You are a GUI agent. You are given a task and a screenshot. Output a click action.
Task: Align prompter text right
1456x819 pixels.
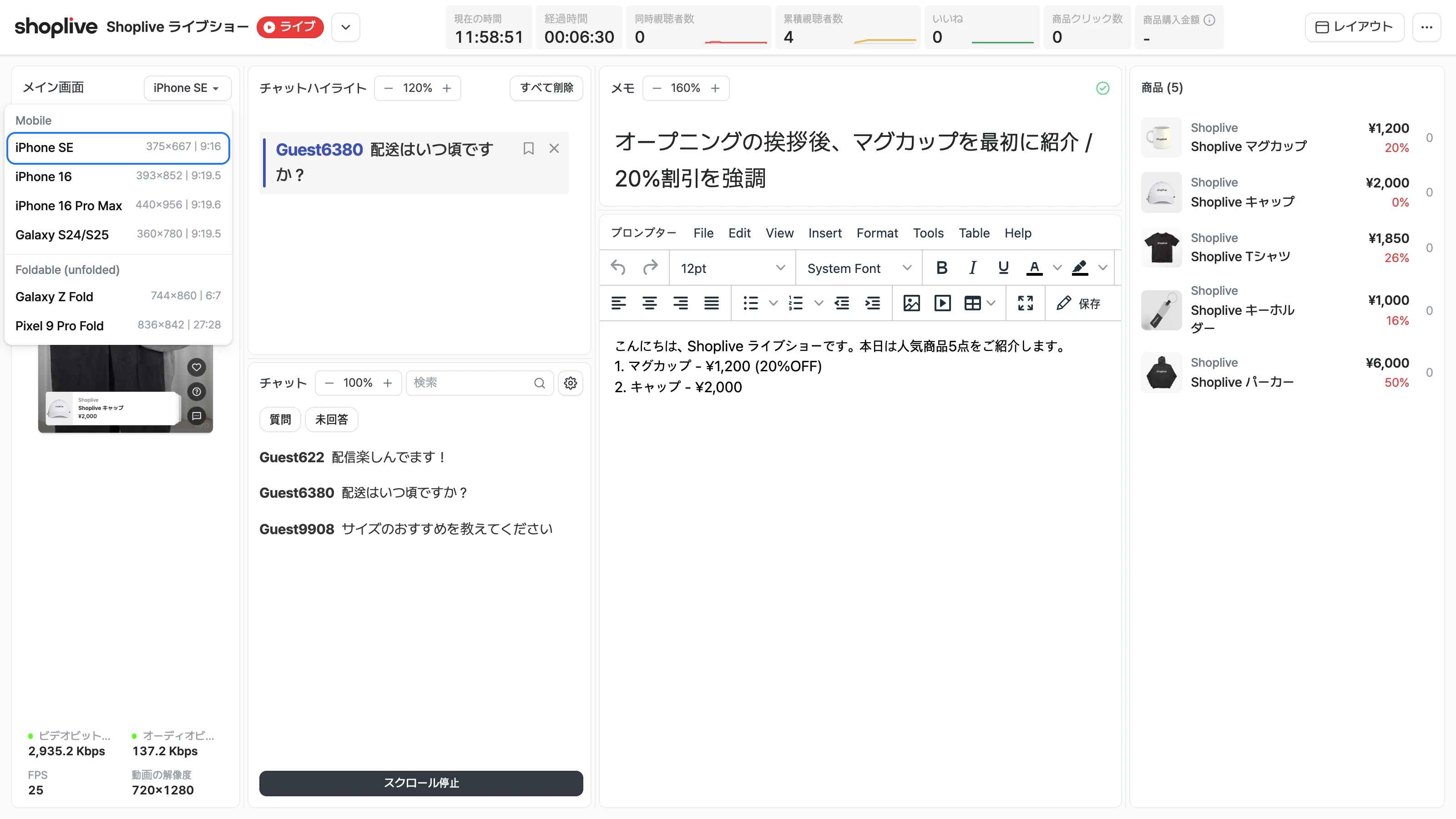681,303
